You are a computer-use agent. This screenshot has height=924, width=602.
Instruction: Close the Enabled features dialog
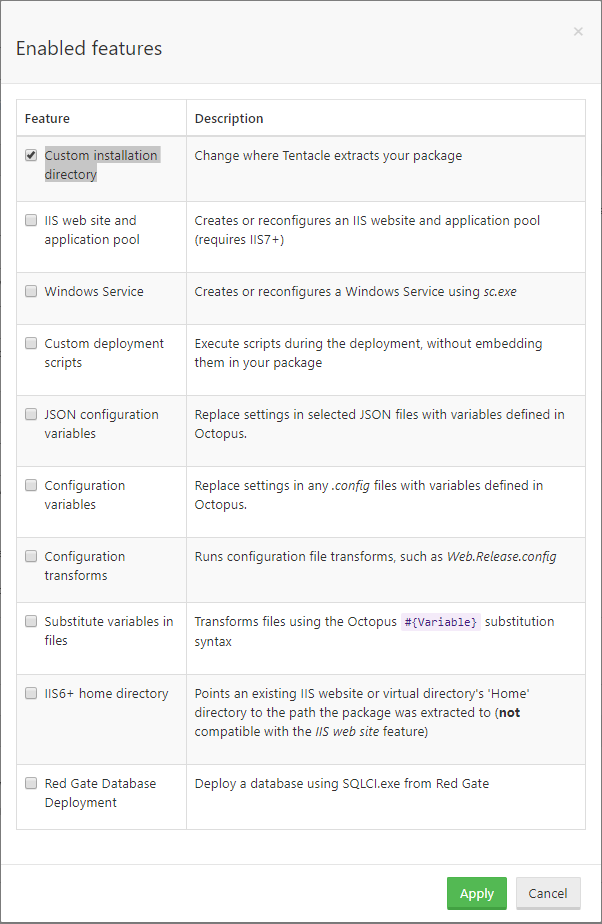point(578,31)
